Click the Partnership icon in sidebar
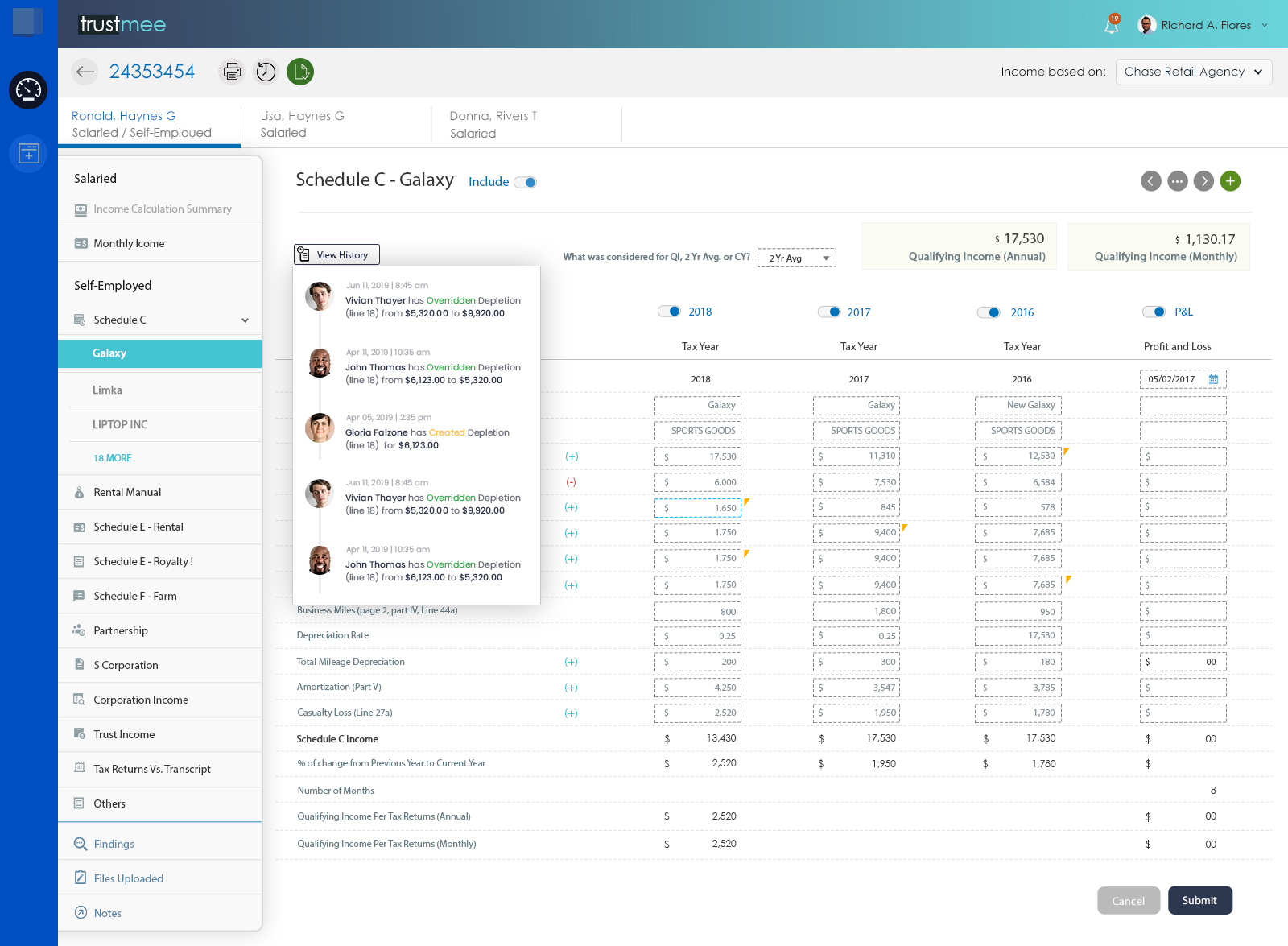The height and width of the screenshot is (946, 1288). pos(79,630)
